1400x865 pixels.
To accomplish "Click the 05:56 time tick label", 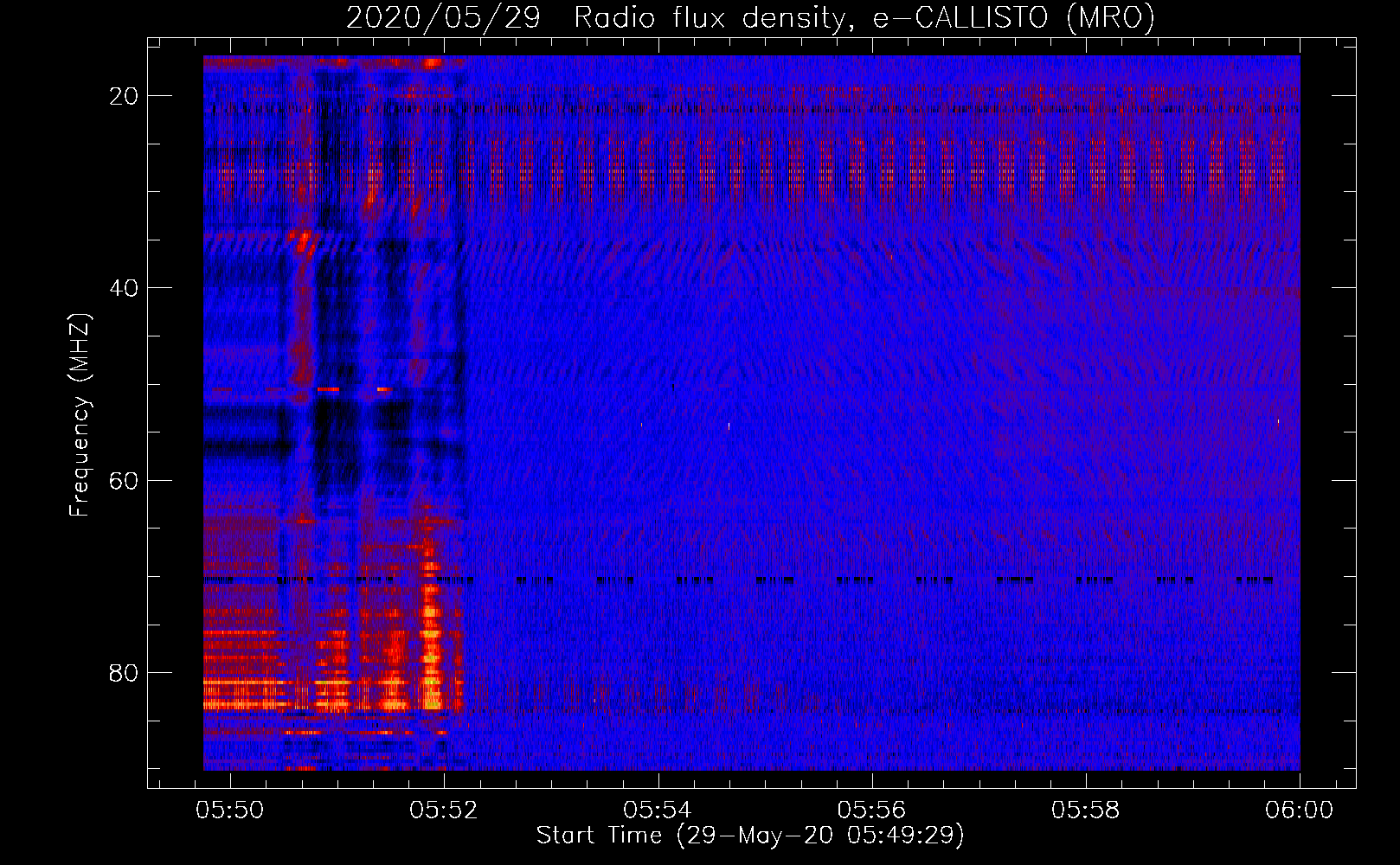I will tap(871, 810).
